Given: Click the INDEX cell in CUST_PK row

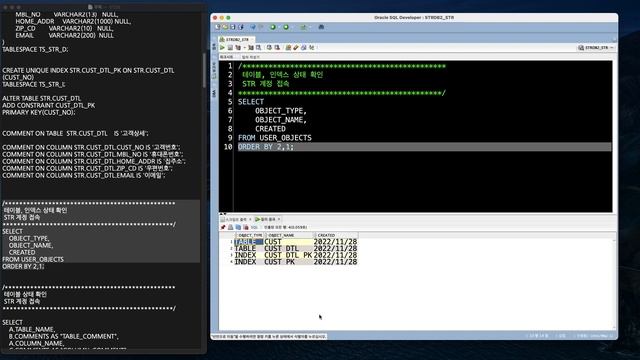Looking at the screenshot, I should [x=249, y=262].
